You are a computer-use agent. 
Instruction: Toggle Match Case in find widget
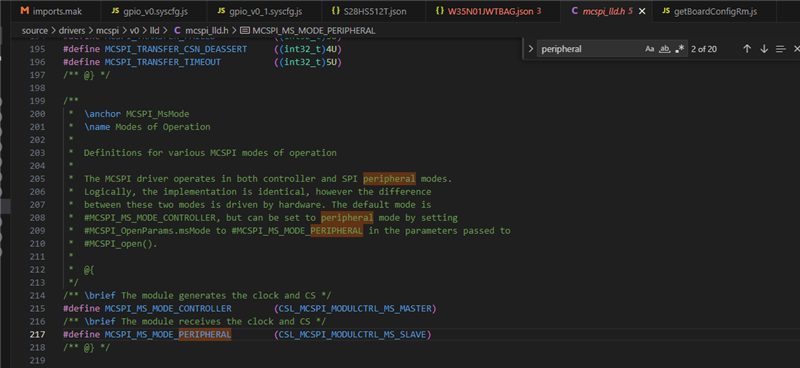(649, 49)
